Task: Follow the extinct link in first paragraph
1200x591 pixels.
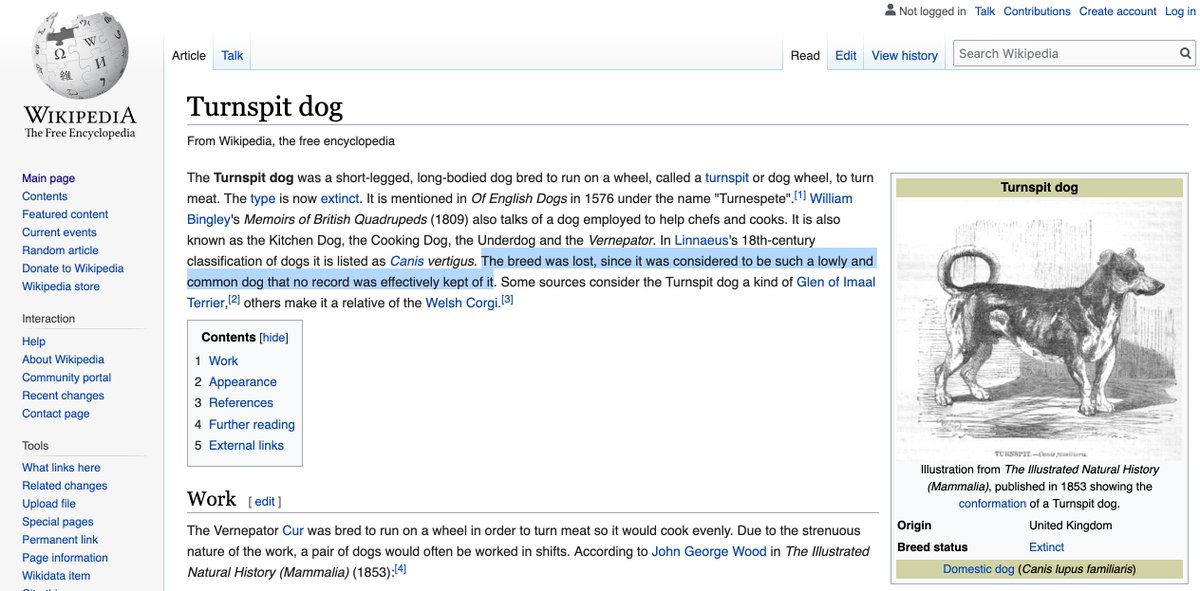Action: [340, 198]
